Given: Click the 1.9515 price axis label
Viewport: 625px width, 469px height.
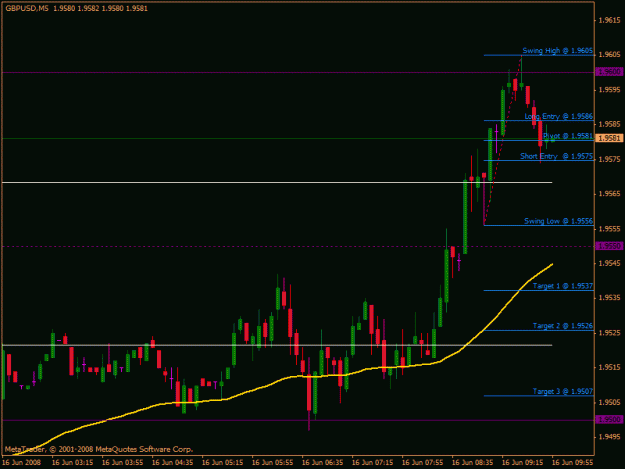Looking at the screenshot, I should 610,367.
